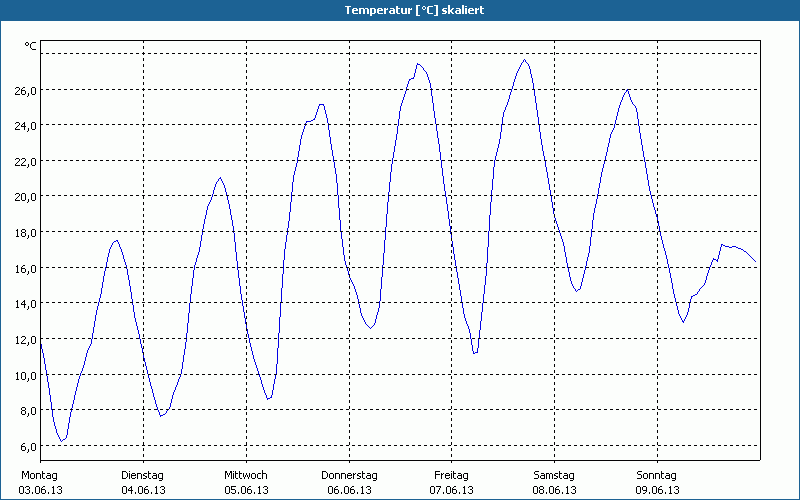Click the 22,0 y-axis label
800x500 pixels.
pyautogui.click(x=26, y=162)
